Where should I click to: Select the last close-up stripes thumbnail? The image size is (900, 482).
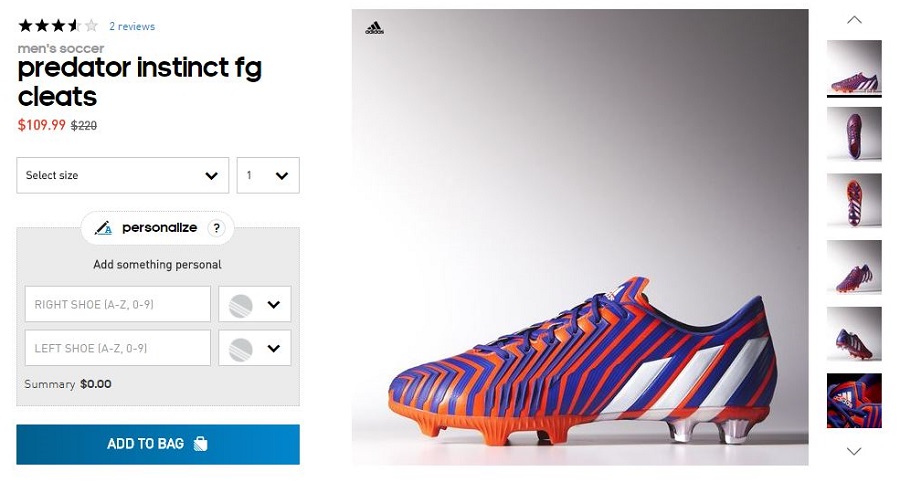tap(854, 400)
